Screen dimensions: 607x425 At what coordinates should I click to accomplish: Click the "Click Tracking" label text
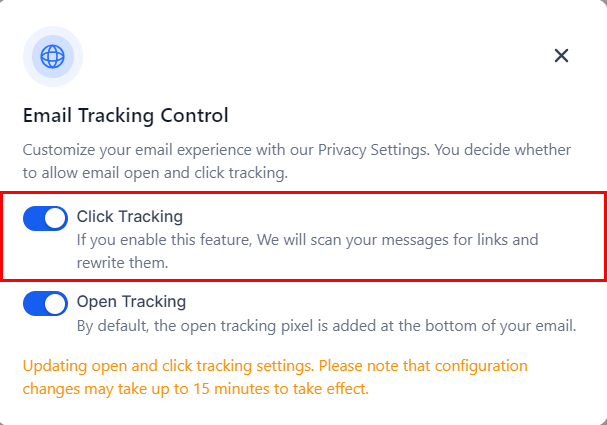pyautogui.click(x=130, y=216)
